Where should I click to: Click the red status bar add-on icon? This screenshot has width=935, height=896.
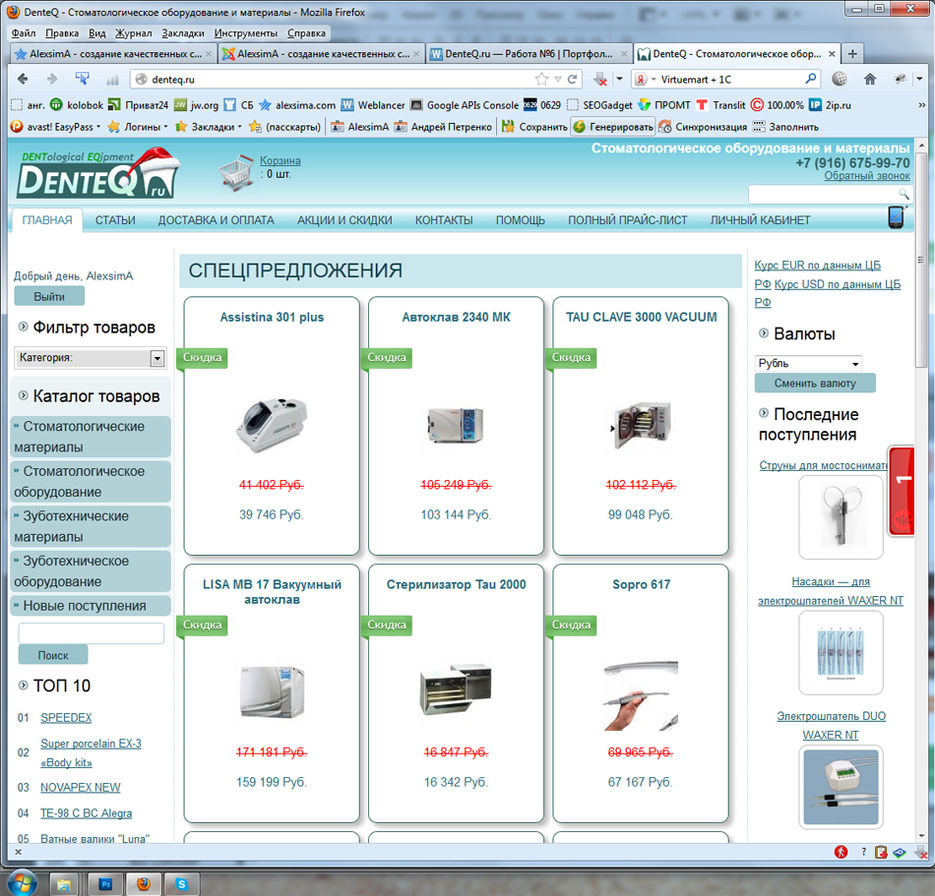[x=841, y=852]
